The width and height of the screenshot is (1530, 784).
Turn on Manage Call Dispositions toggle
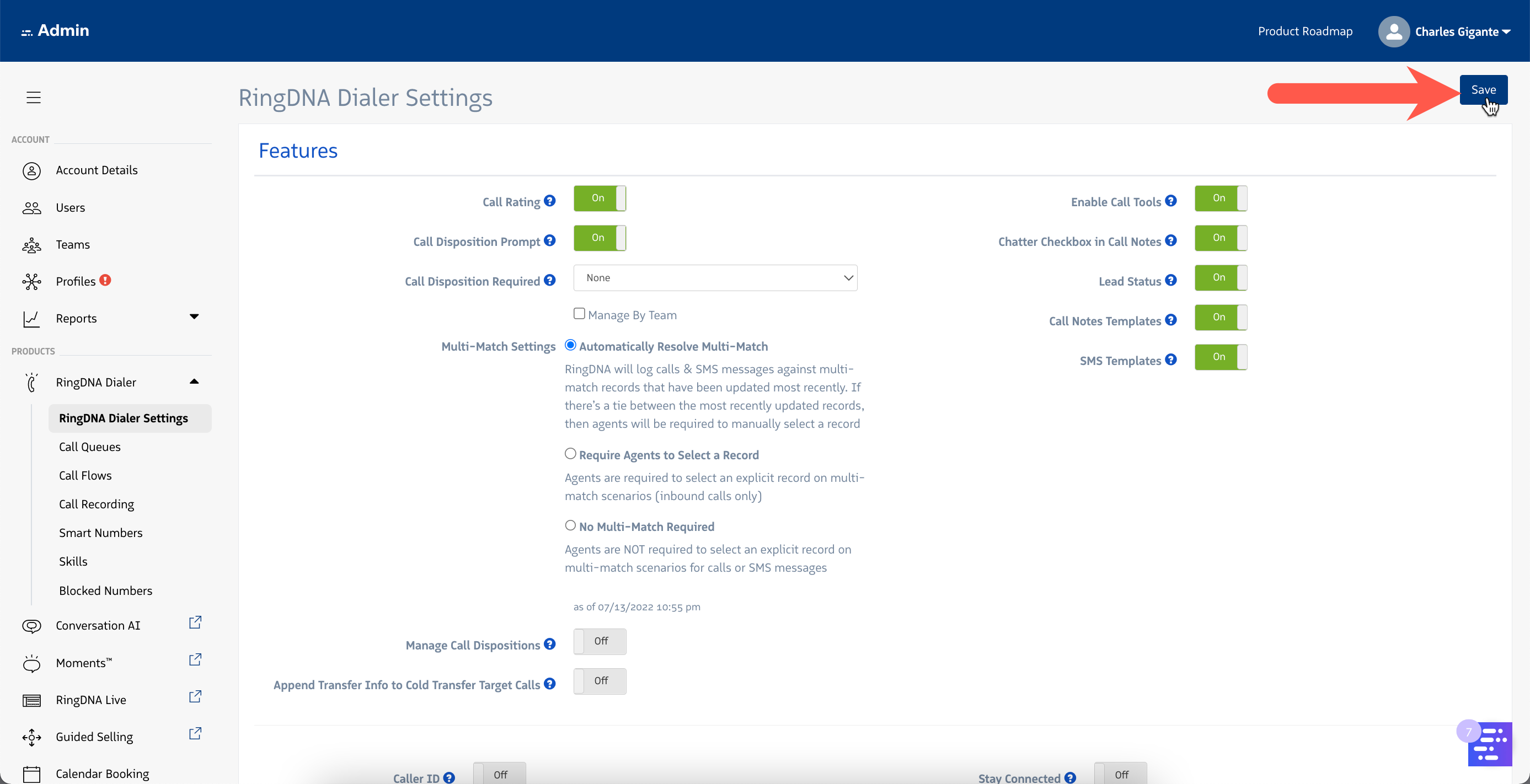pyautogui.click(x=600, y=642)
